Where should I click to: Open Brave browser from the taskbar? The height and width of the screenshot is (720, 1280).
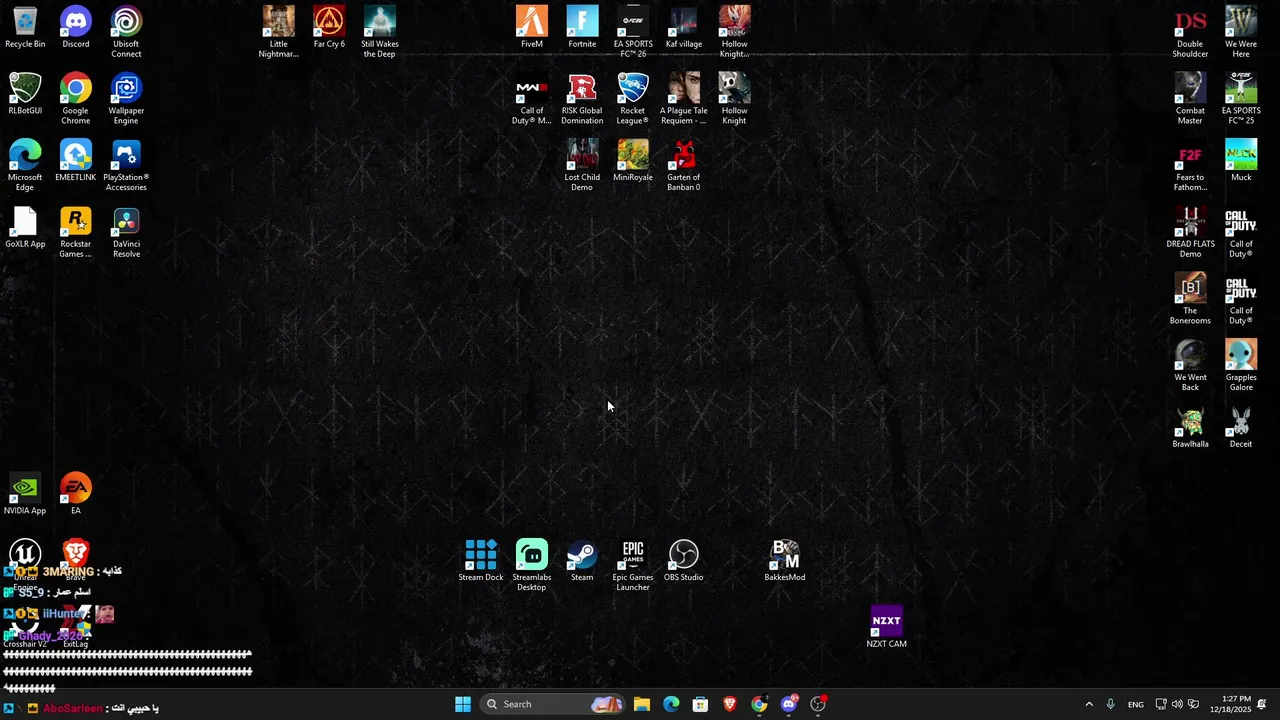[x=730, y=704]
